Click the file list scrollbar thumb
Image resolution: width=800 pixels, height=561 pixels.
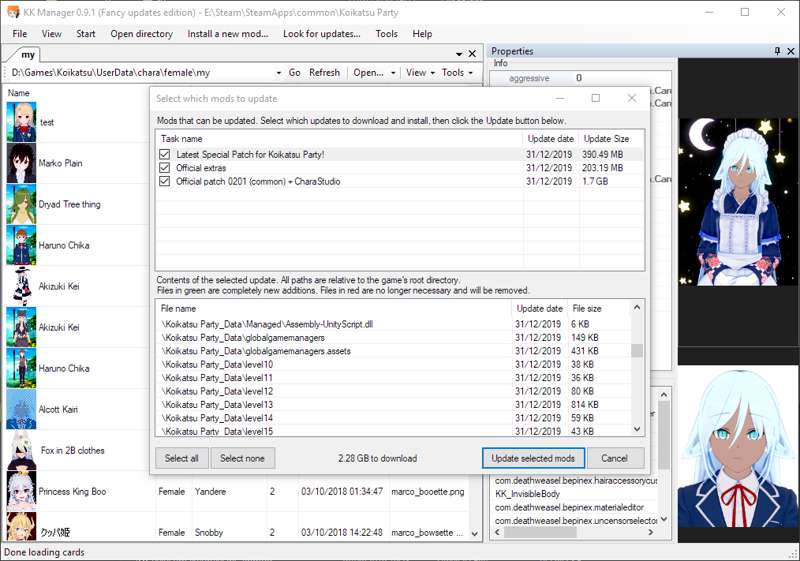(637, 351)
